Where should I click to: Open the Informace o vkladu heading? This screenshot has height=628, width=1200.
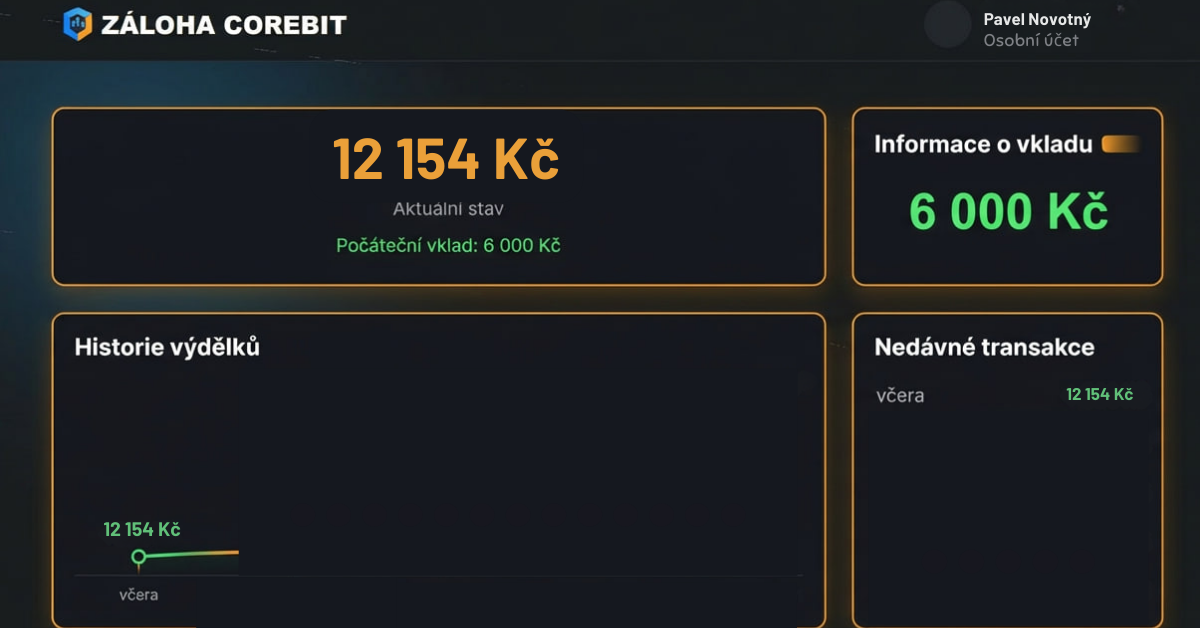(983, 144)
